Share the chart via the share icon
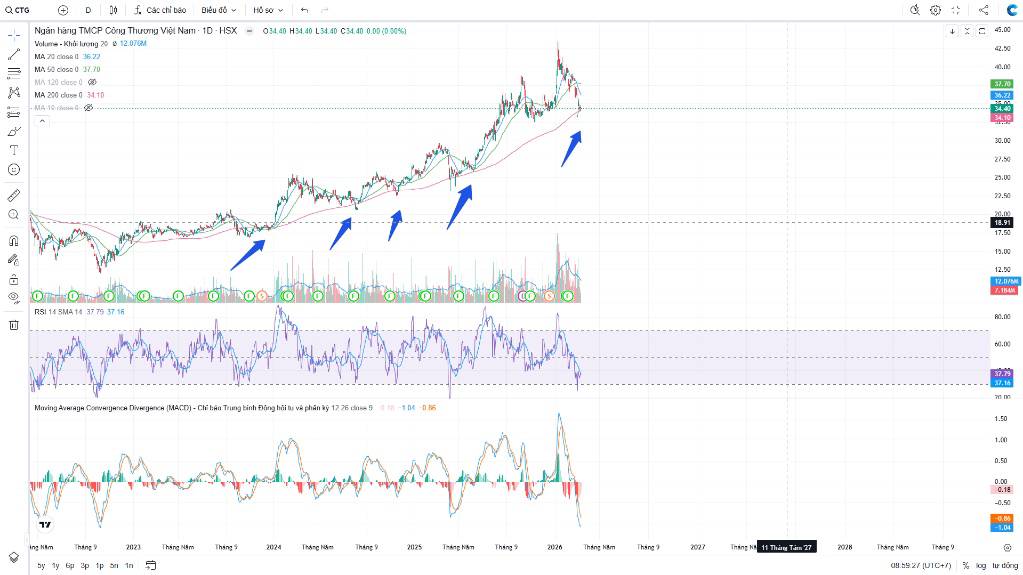The image size is (1023, 575). coord(983,10)
